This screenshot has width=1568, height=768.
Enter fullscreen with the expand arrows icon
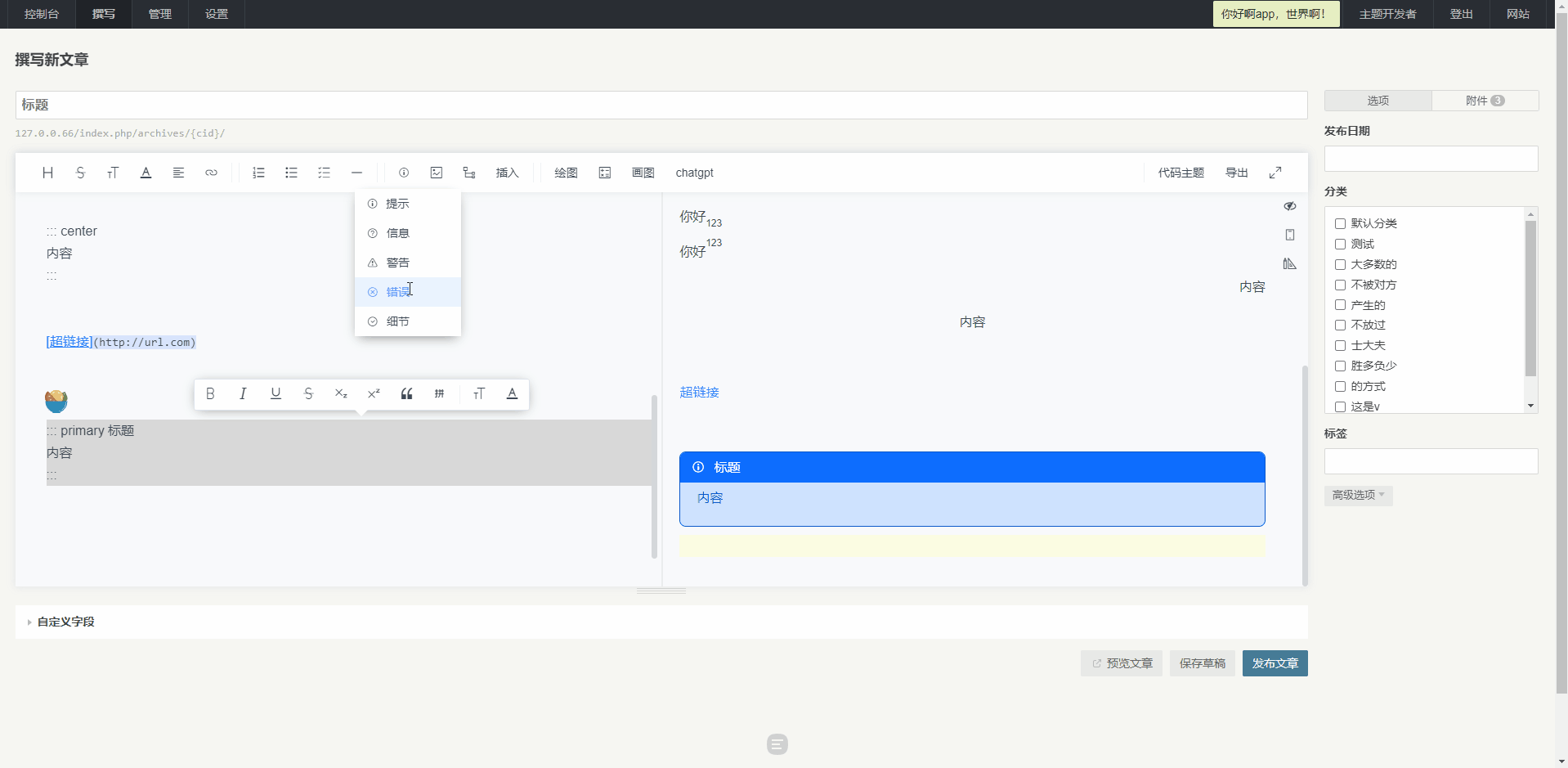pyautogui.click(x=1275, y=173)
